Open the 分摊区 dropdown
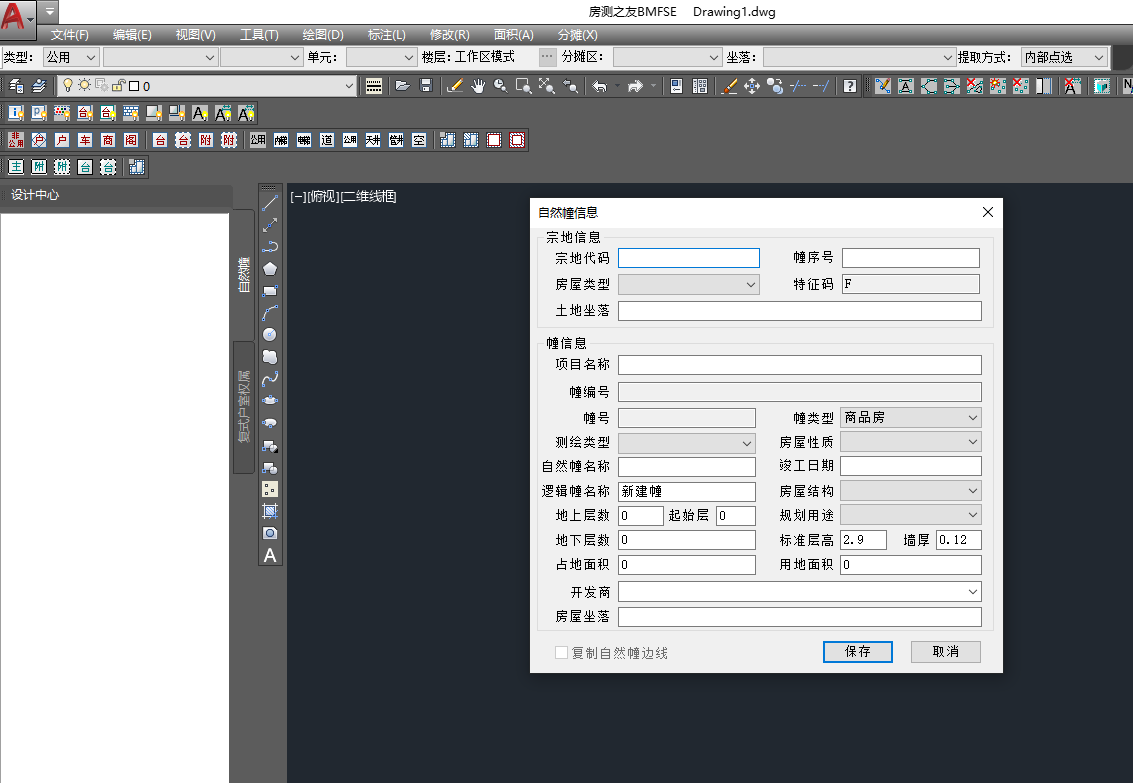The width and height of the screenshot is (1133, 783). pos(667,57)
